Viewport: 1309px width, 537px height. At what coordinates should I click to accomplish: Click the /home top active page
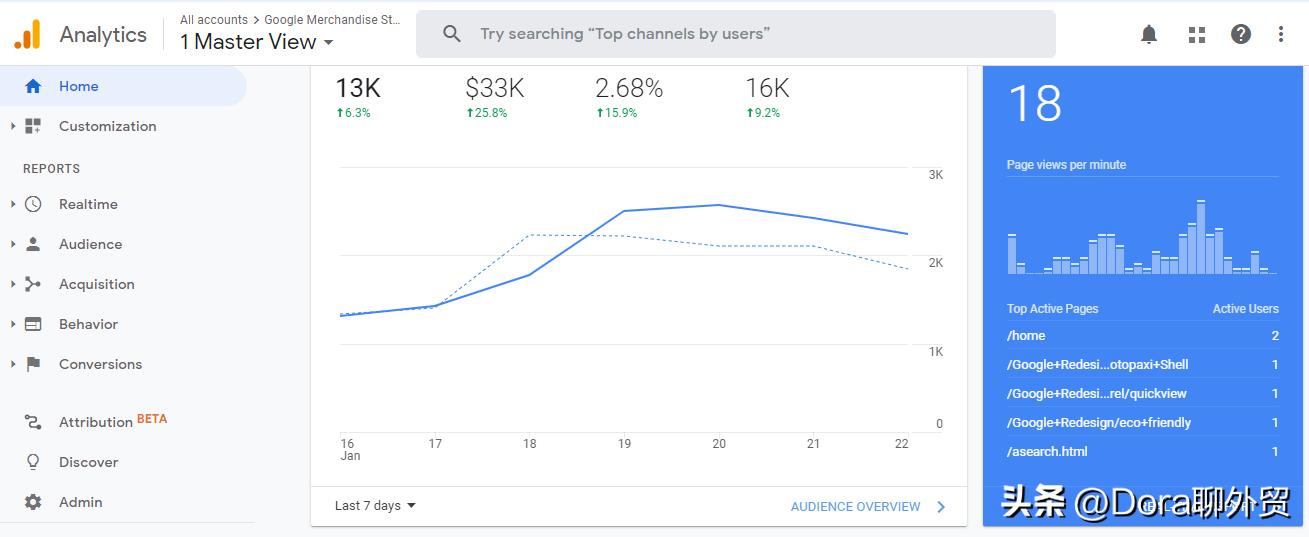coord(1026,336)
